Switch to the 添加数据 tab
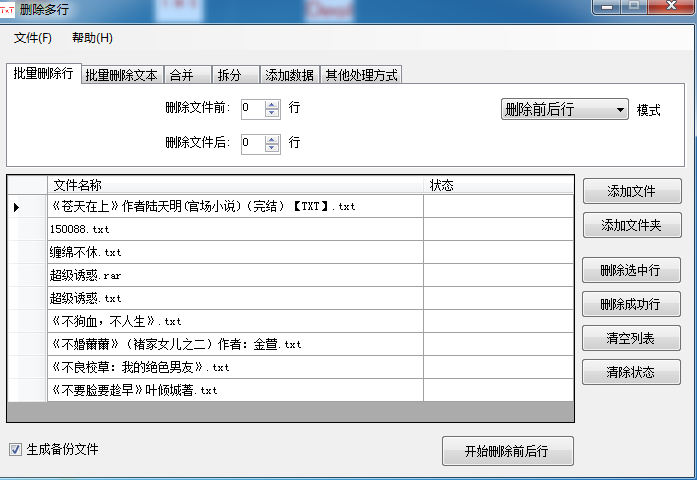697x480 pixels. 289,75
